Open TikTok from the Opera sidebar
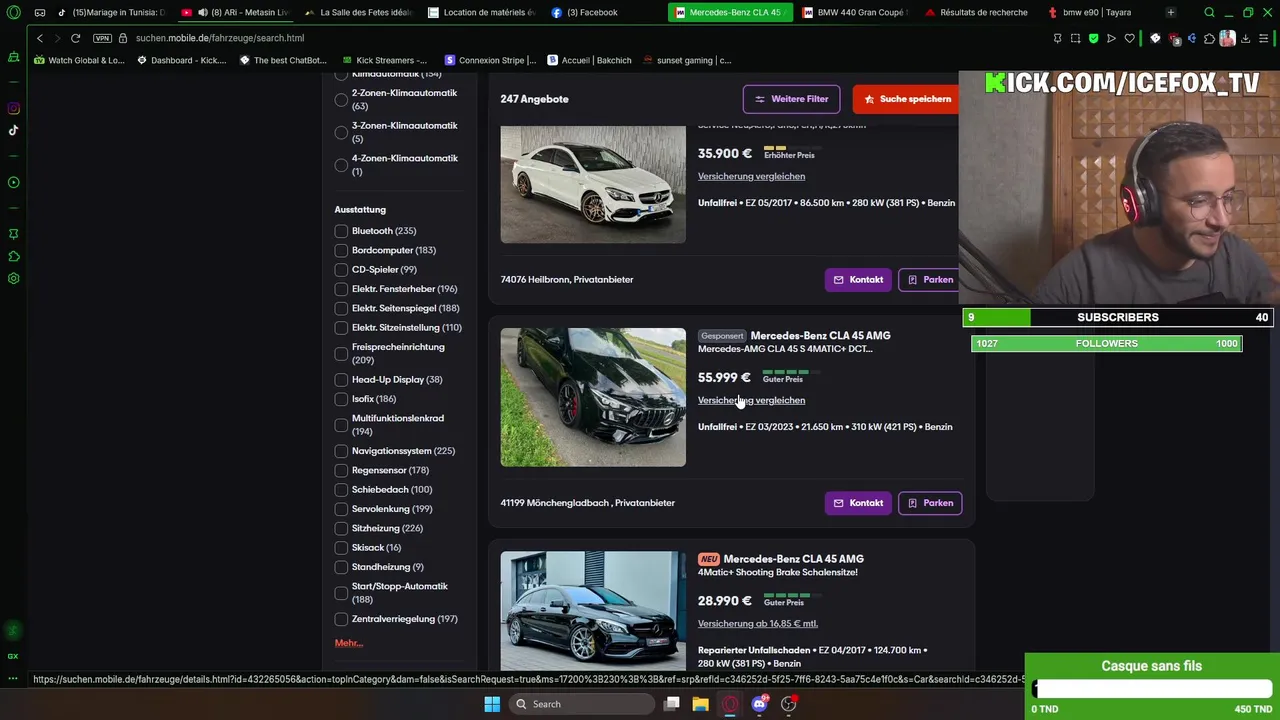Viewport: 1280px width, 720px height. (13, 130)
